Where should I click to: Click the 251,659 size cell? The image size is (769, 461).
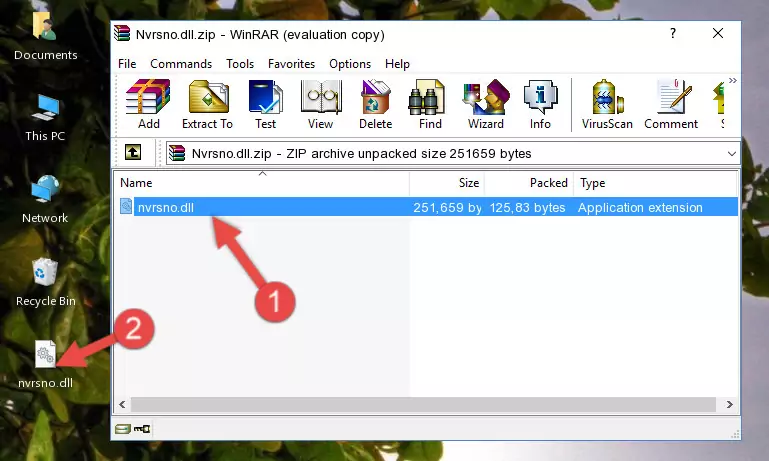click(447, 207)
